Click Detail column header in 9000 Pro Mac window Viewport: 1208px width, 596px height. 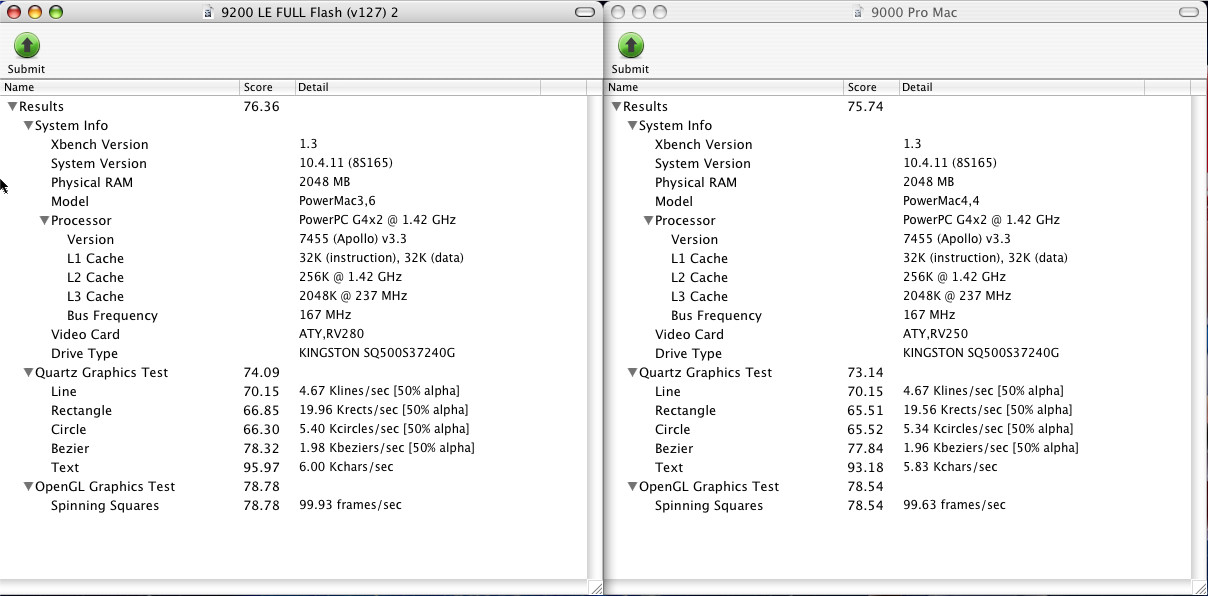1022,87
